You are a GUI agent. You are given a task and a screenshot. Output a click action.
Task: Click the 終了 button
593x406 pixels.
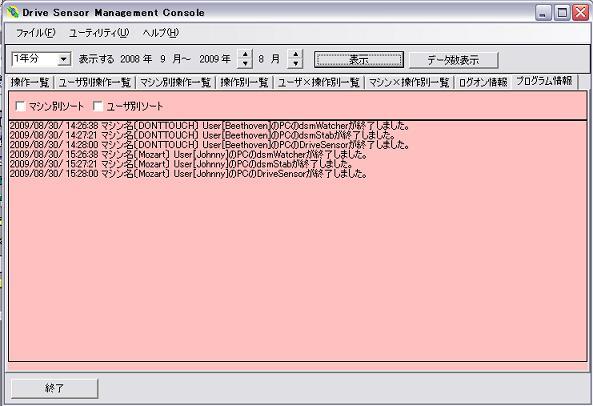click(x=54, y=388)
